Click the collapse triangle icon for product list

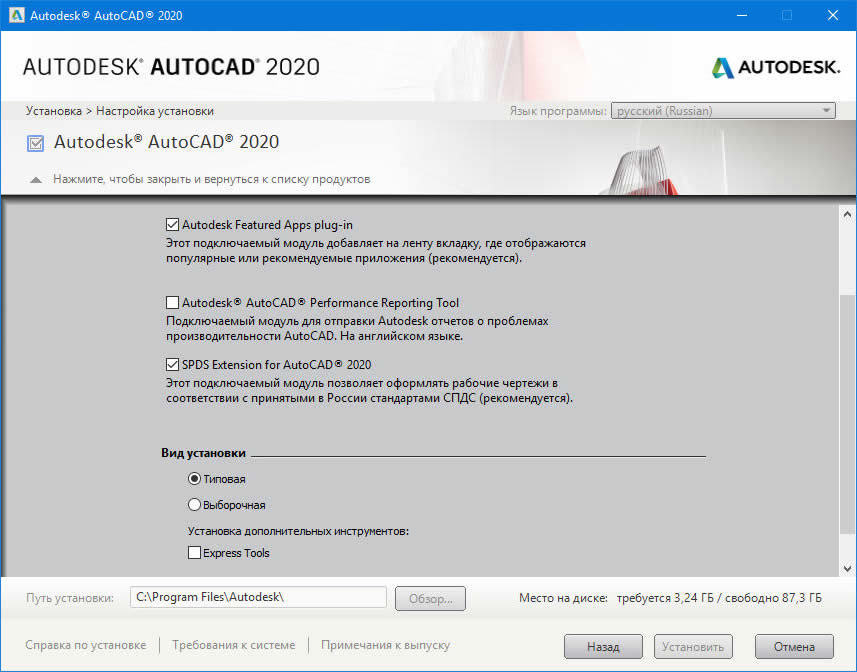coord(36,180)
